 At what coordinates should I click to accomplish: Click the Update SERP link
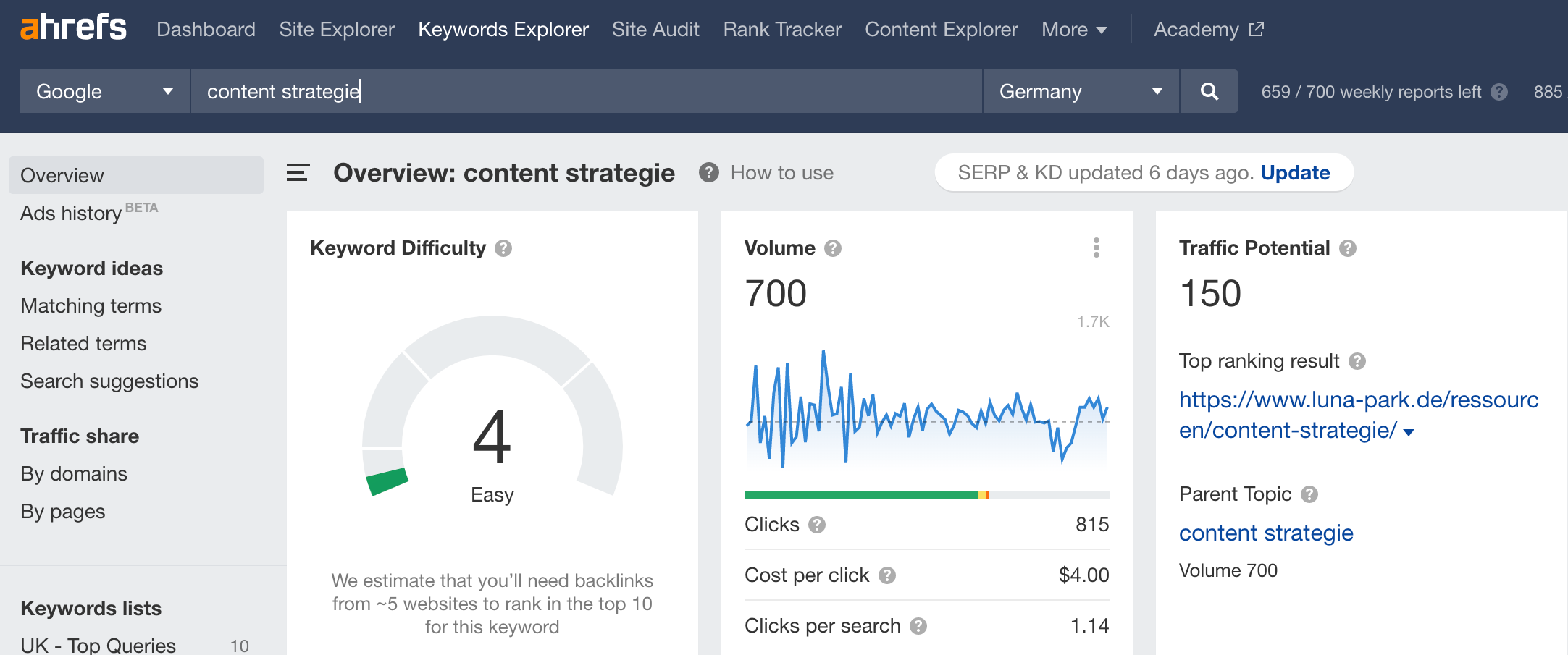click(1295, 172)
